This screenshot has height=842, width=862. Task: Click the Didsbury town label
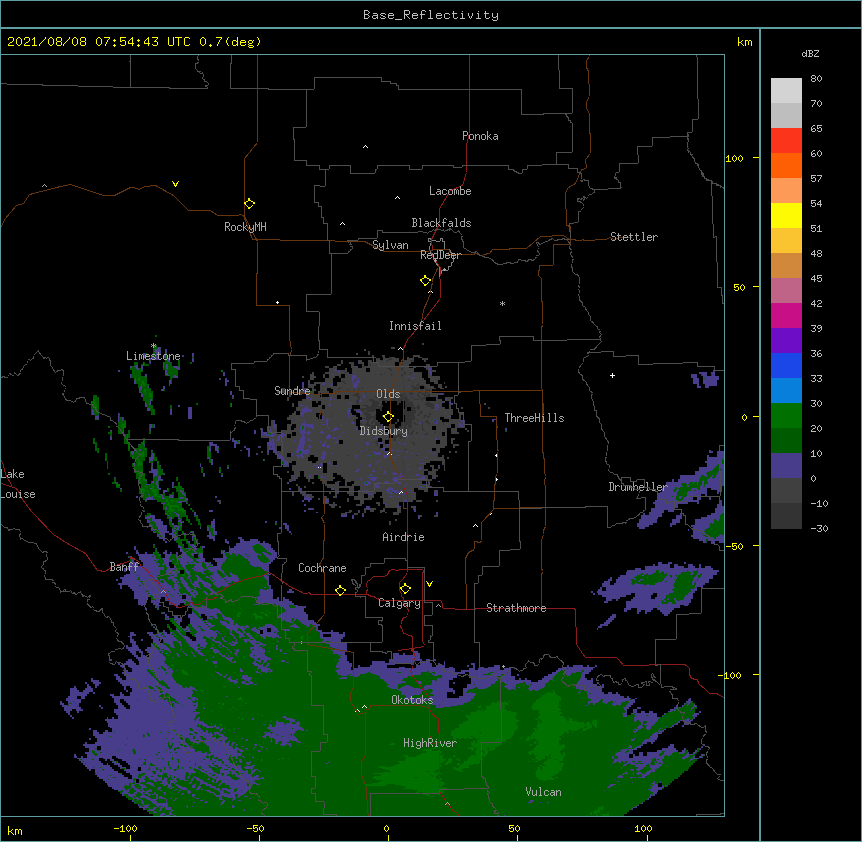[x=384, y=431]
